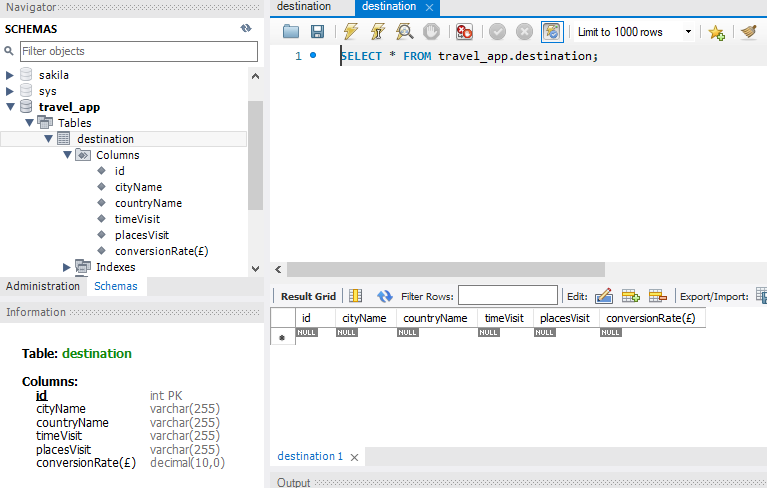Screen dimensions: 767x488
Task: Switch to the first destination query tab
Action: click(304, 7)
